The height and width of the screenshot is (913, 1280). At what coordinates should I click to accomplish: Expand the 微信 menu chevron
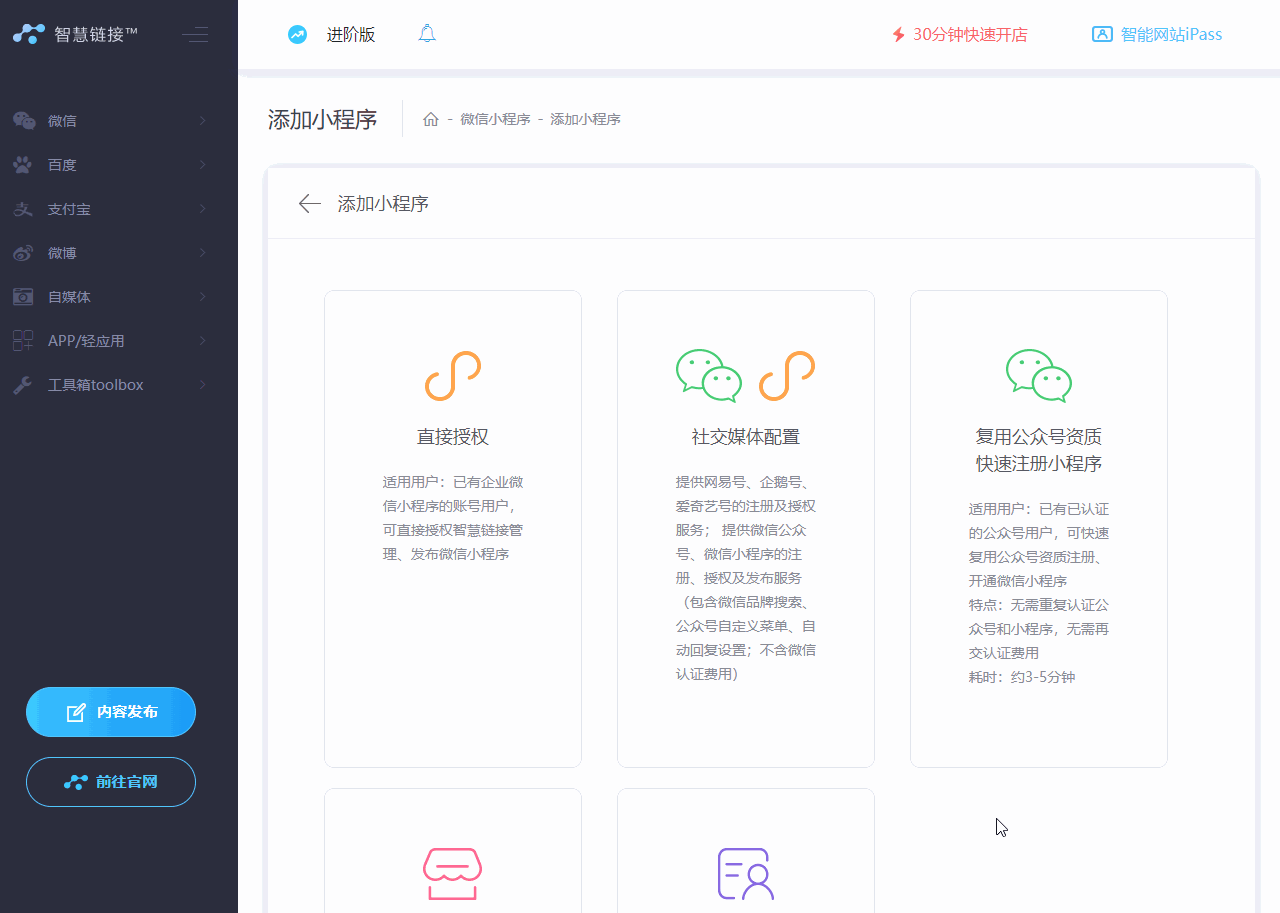point(203,121)
